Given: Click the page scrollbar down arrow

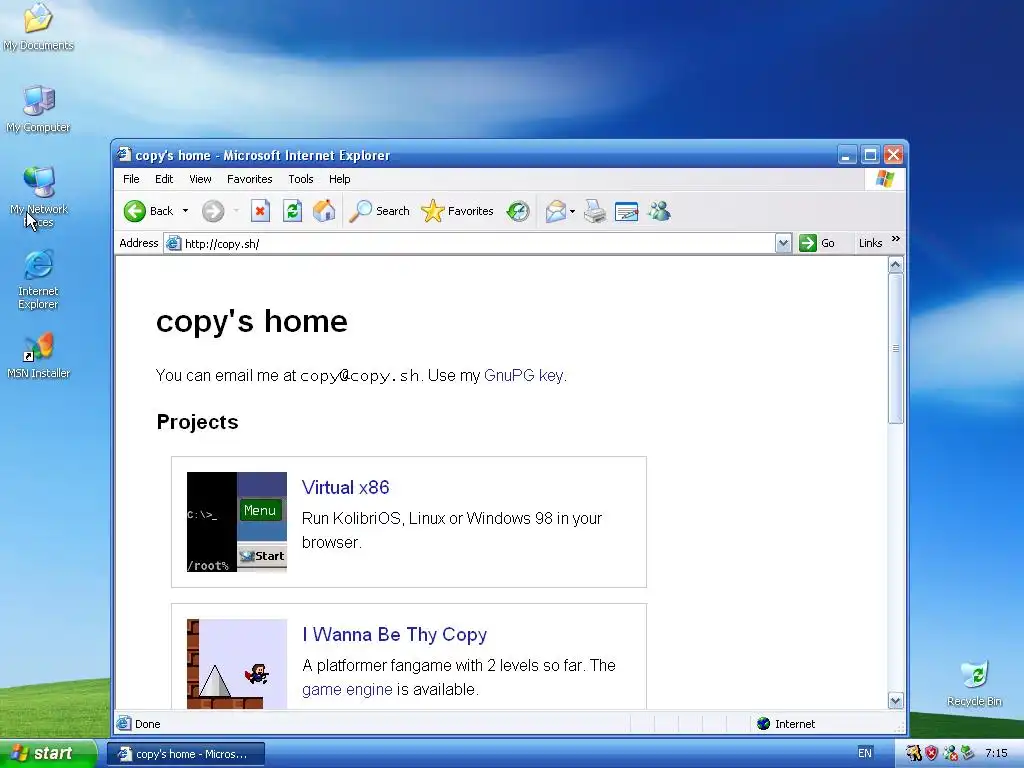Looking at the screenshot, I should [x=895, y=701].
